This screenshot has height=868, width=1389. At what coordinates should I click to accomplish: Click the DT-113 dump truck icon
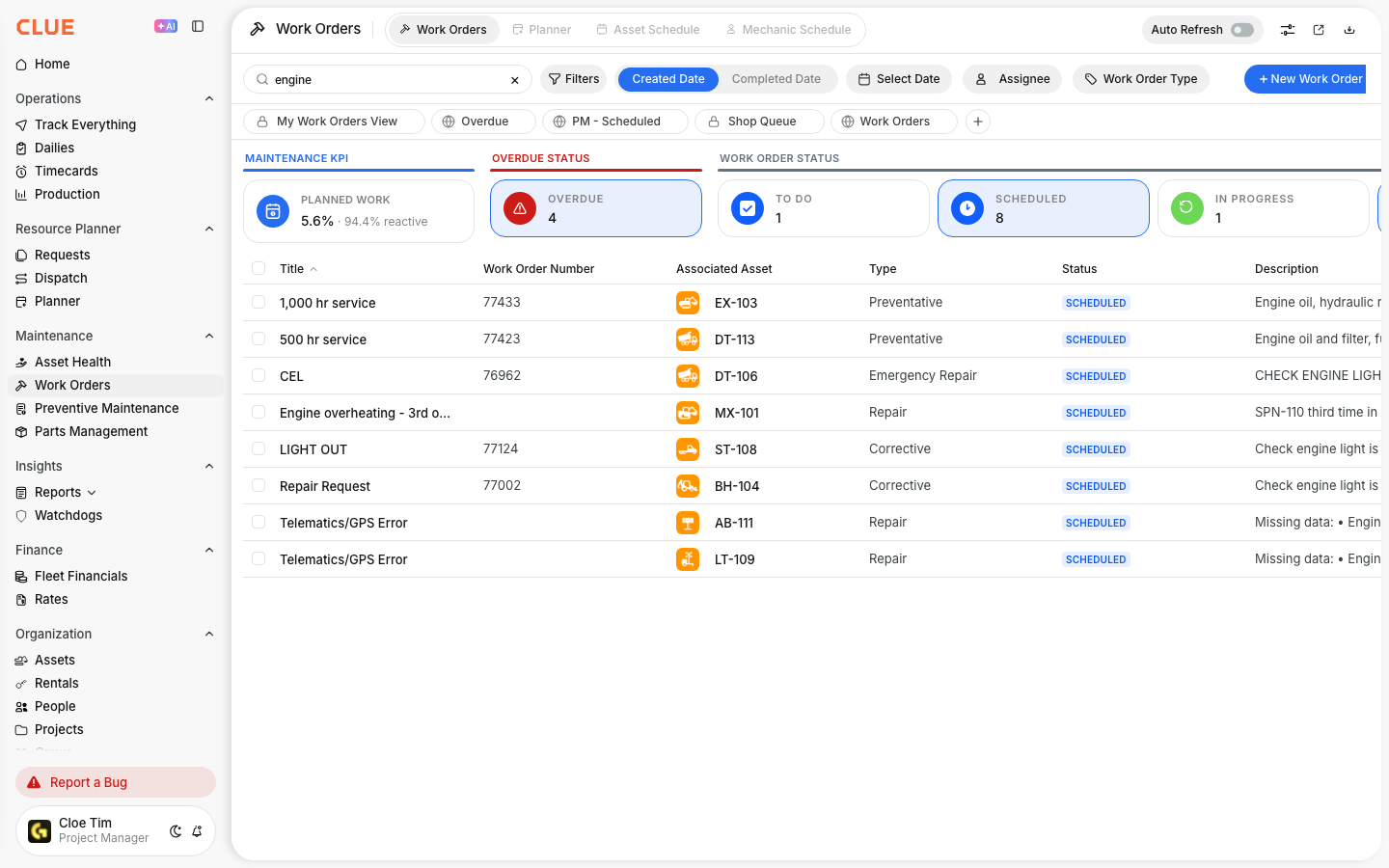tap(688, 339)
